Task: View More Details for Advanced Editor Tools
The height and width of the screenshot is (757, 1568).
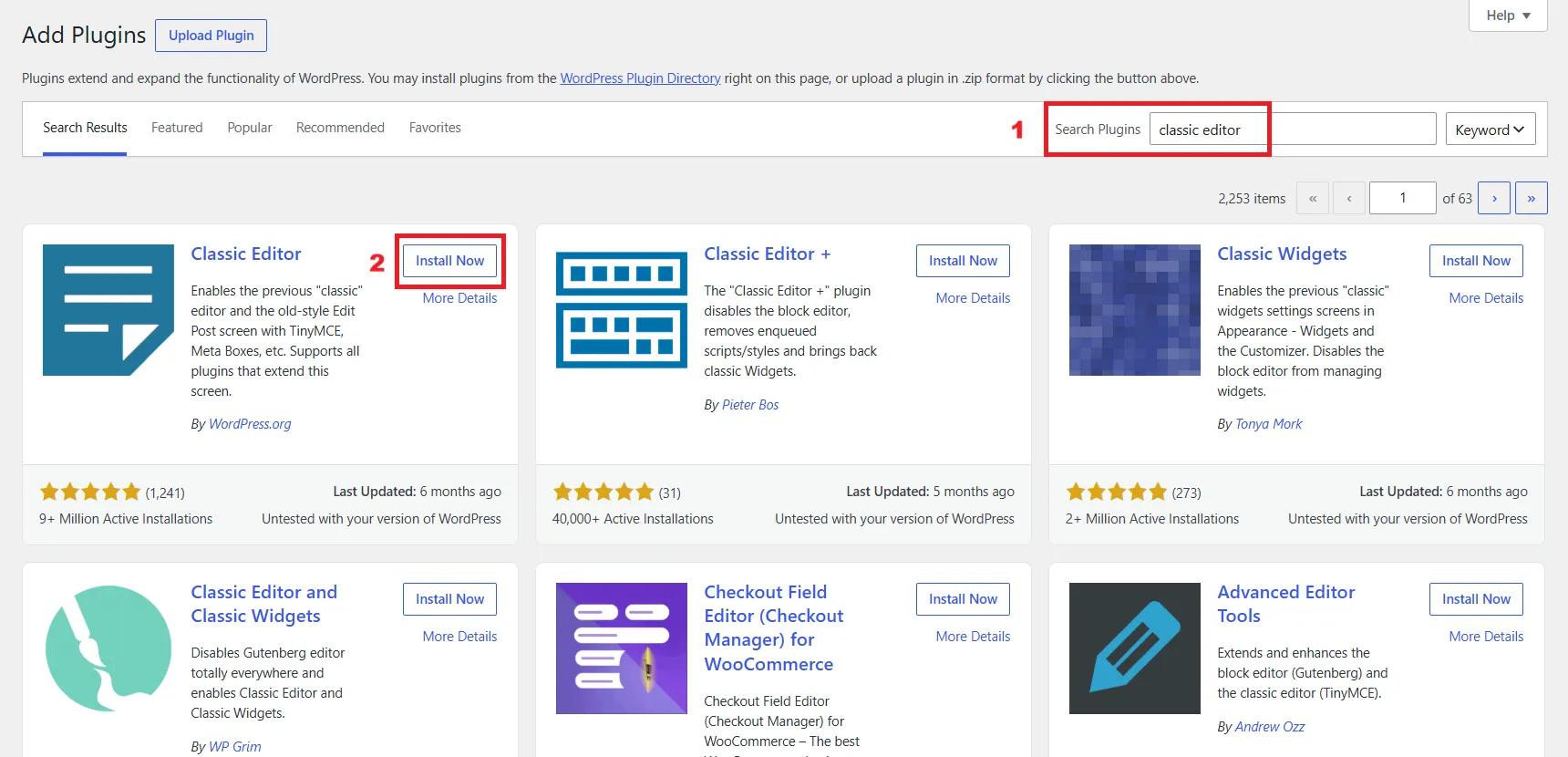Action: click(x=1486, y=637)
